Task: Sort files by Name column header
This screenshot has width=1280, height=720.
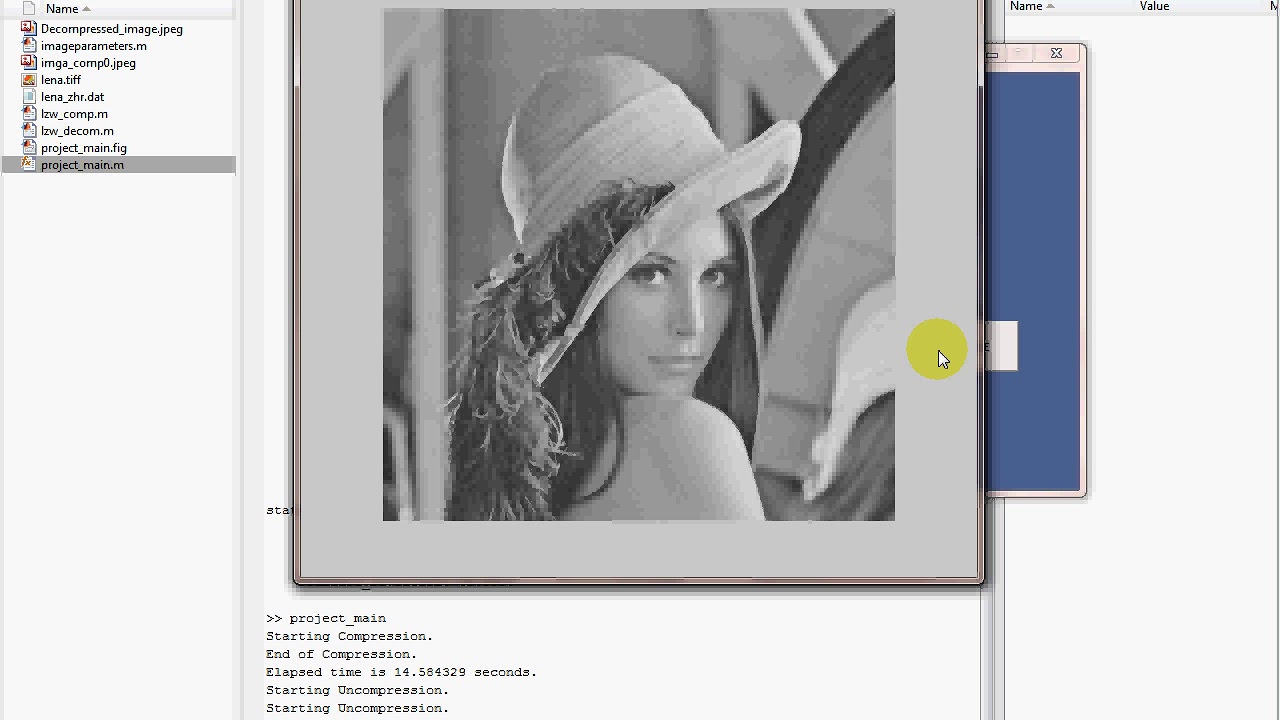Action: 62,8
